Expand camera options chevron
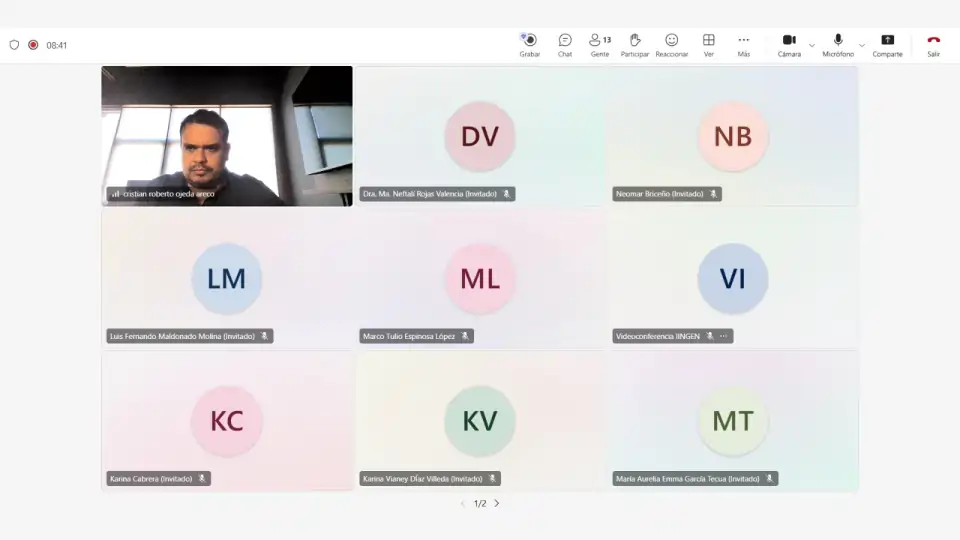The width and height of the screenshot is (960, 540). 812,45
